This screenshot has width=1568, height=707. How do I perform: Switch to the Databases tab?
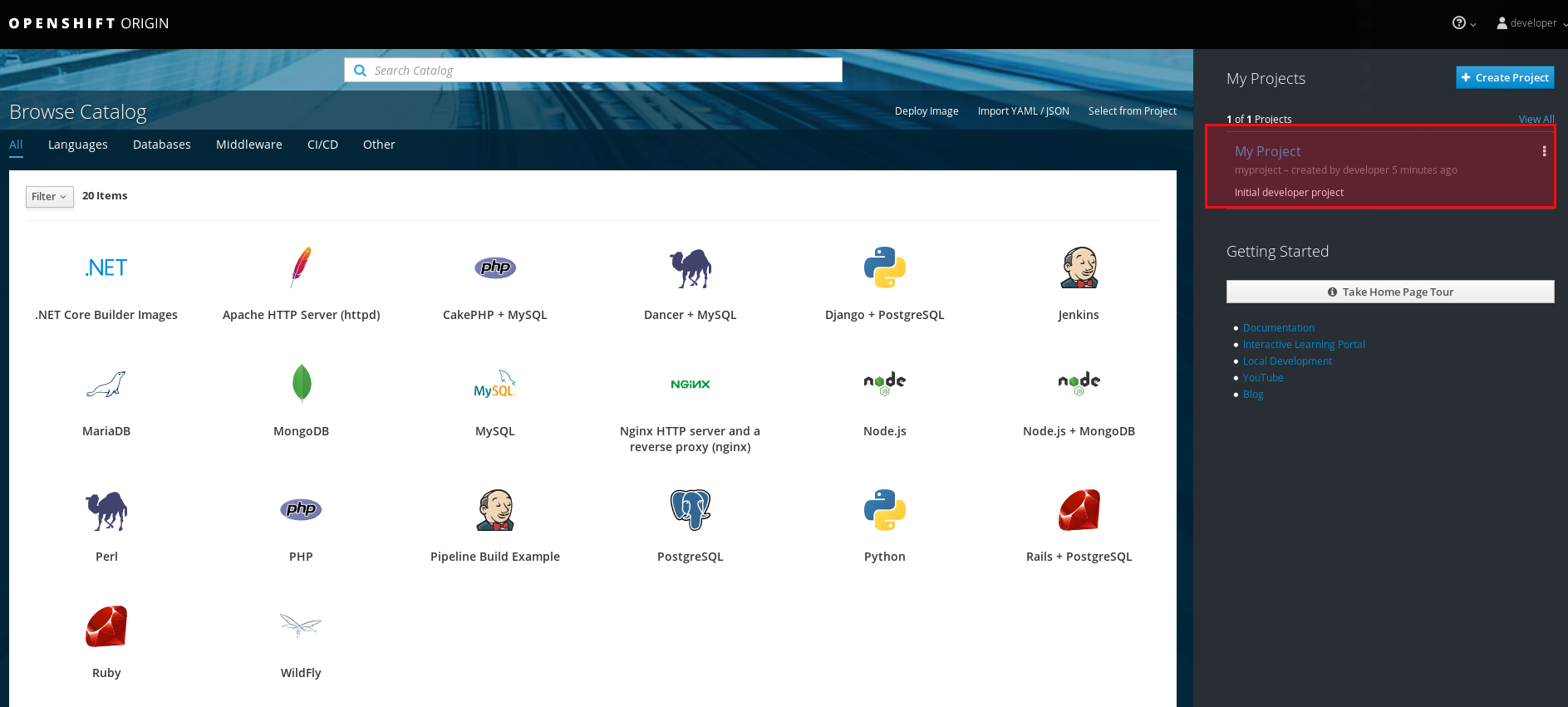[x=162, y=145]
